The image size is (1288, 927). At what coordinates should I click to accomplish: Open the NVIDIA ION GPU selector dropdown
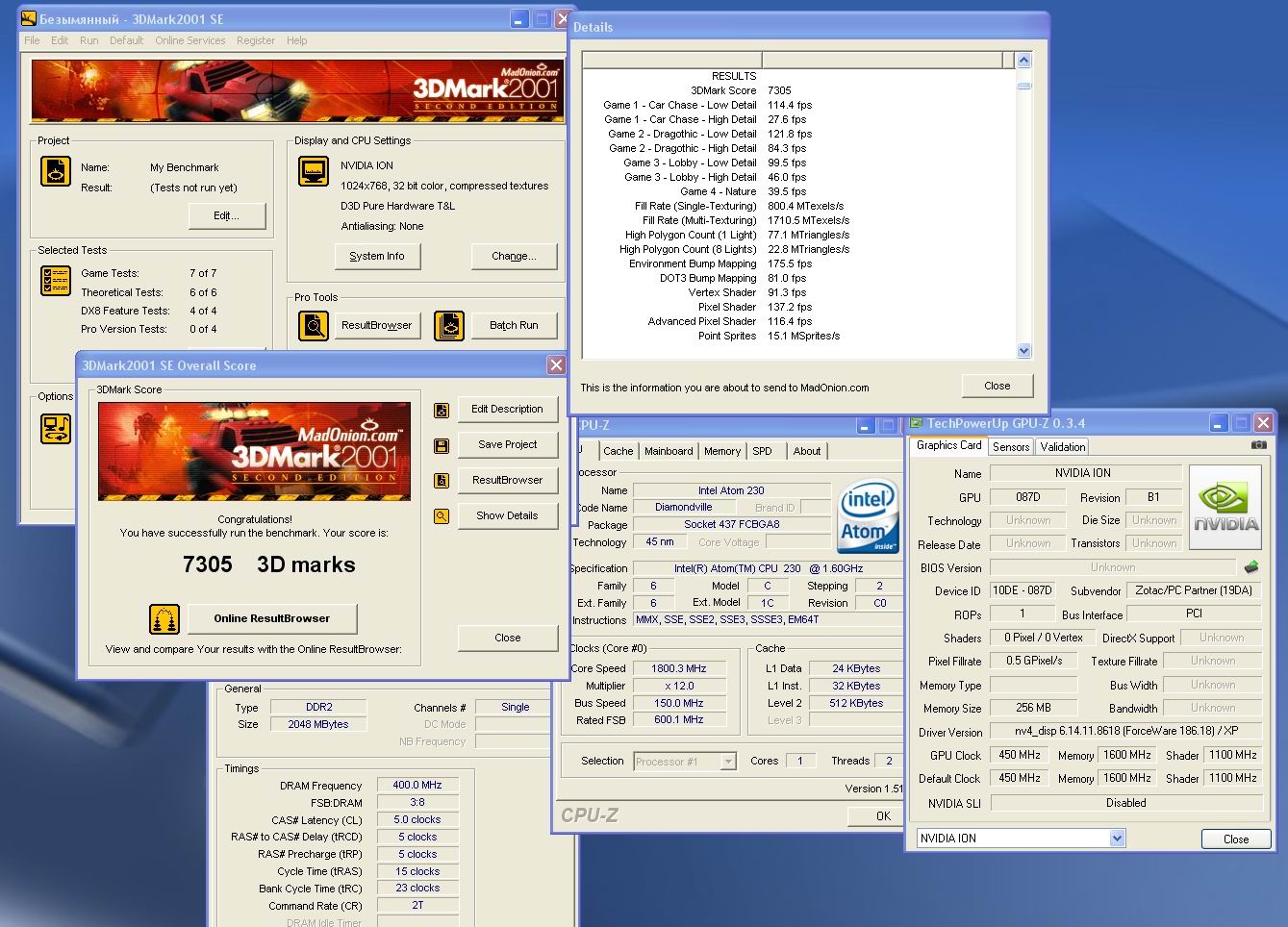[1117, 839]
